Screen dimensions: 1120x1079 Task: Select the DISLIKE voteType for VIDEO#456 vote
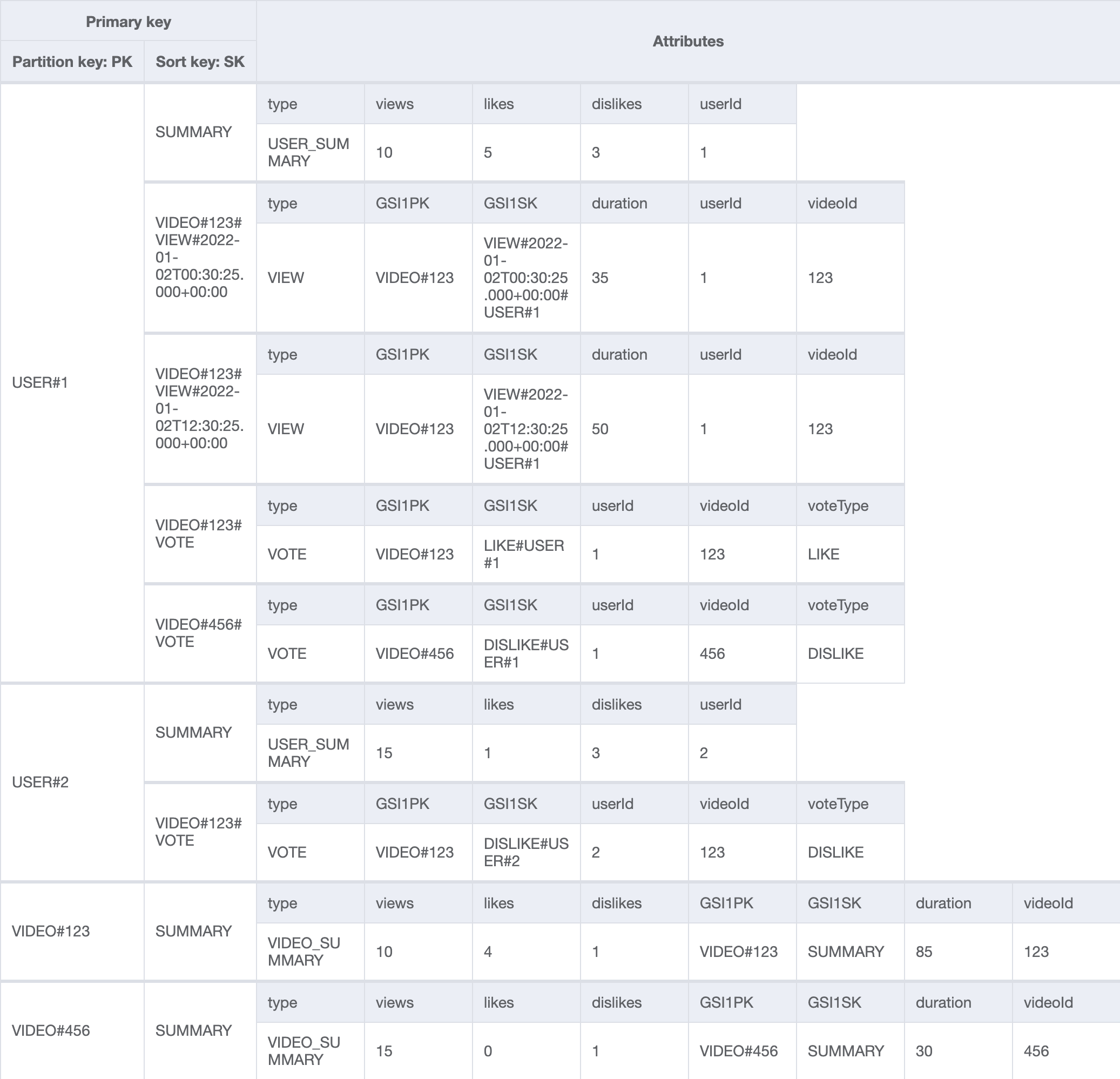pyautogui.click(x=851, y=654)
